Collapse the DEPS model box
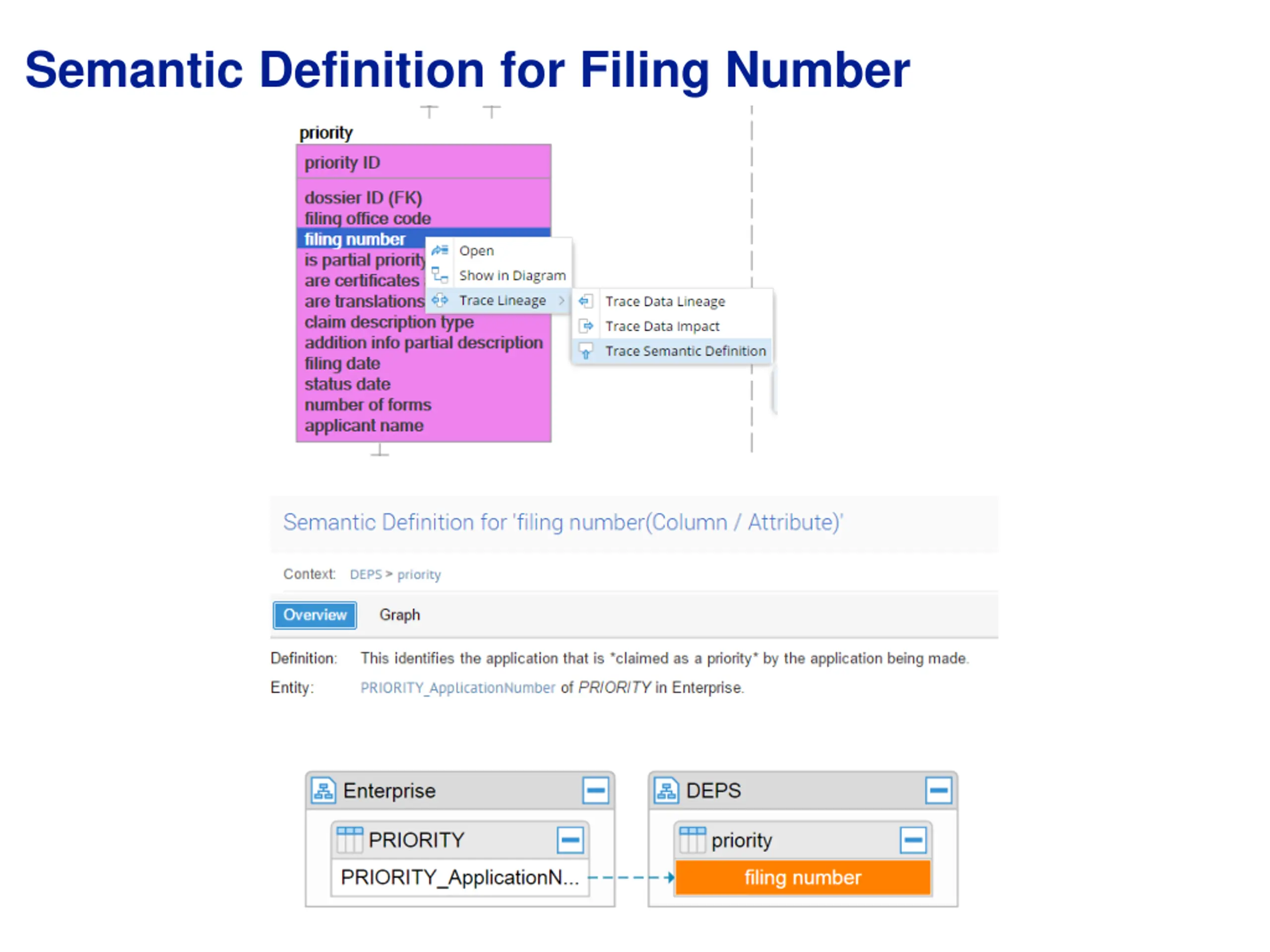The width and height of the screenshot is (1270, 952). point(939,791)
